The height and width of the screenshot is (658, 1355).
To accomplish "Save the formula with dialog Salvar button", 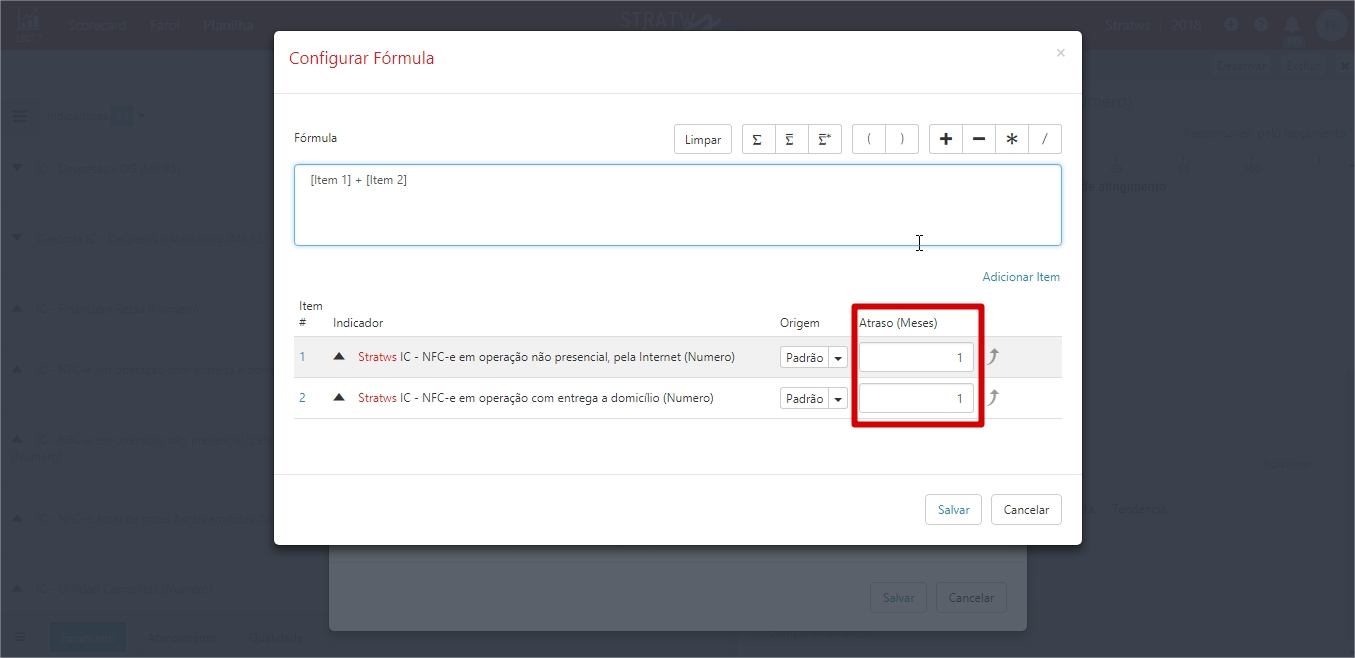I will [x=953, y=510].
